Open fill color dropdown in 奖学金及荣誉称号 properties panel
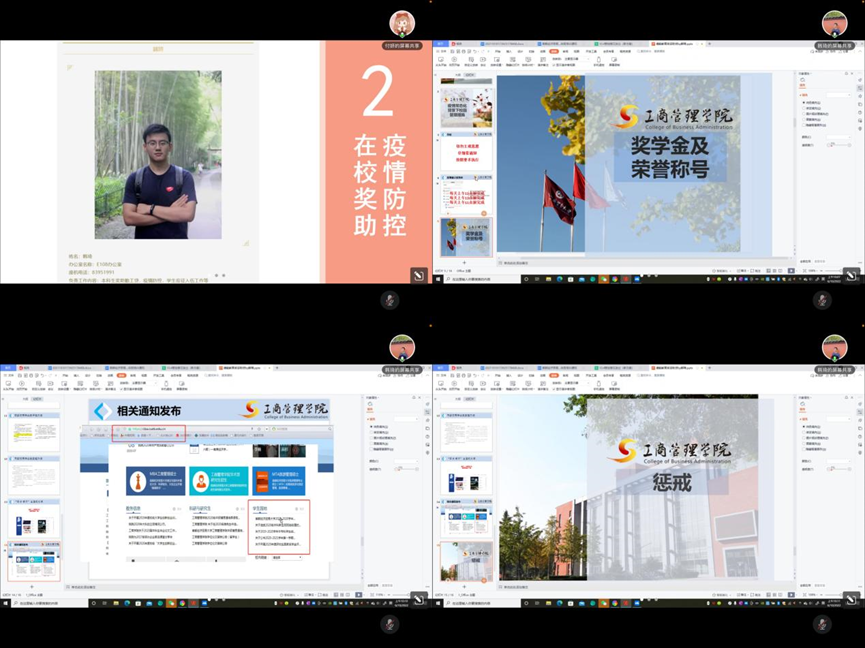Image resolution: width=865 pixels, height=648 pixels. pyautogui.click(x=839, y=137)
